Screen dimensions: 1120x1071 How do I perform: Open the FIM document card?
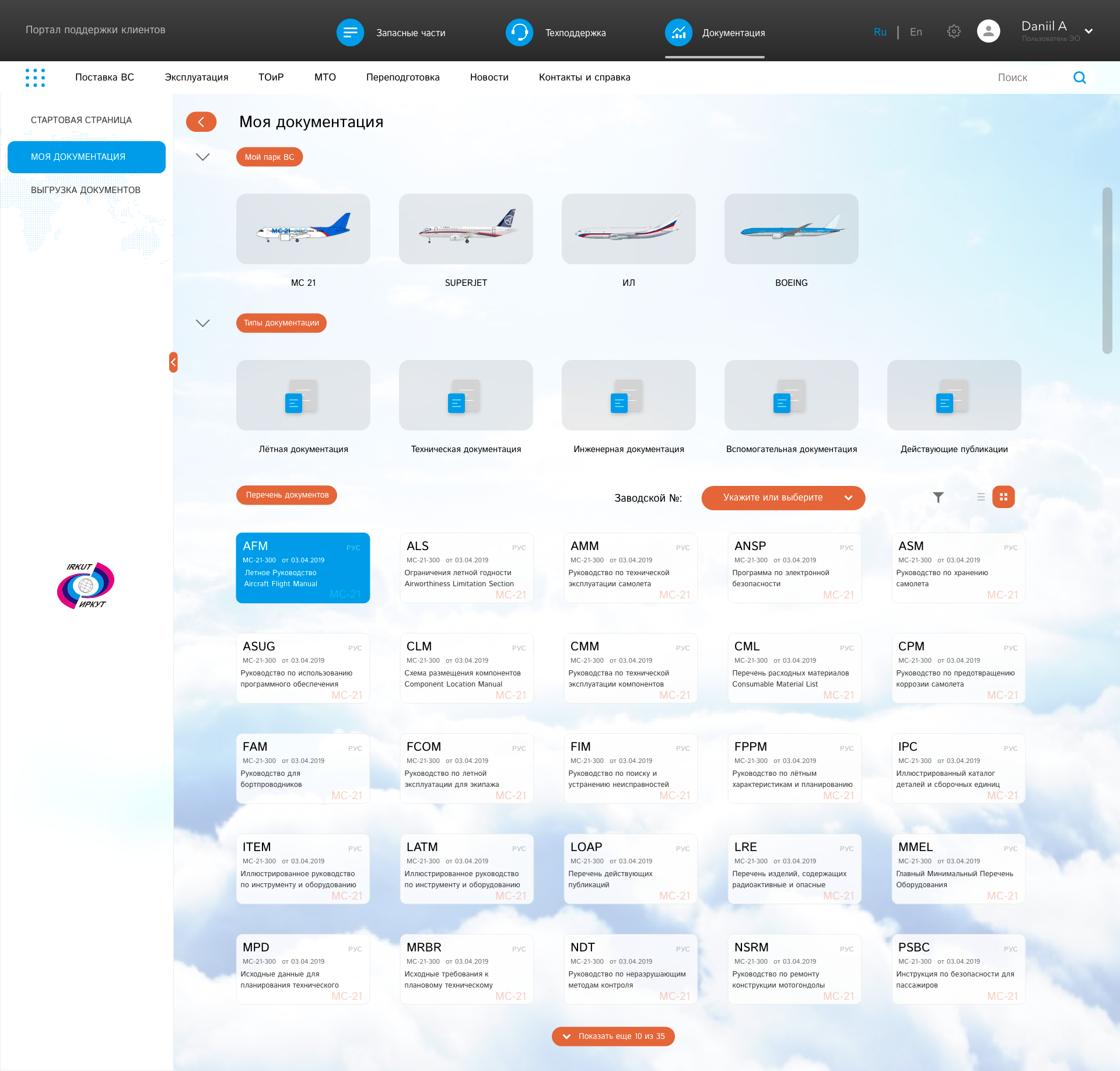coord(631,768)
